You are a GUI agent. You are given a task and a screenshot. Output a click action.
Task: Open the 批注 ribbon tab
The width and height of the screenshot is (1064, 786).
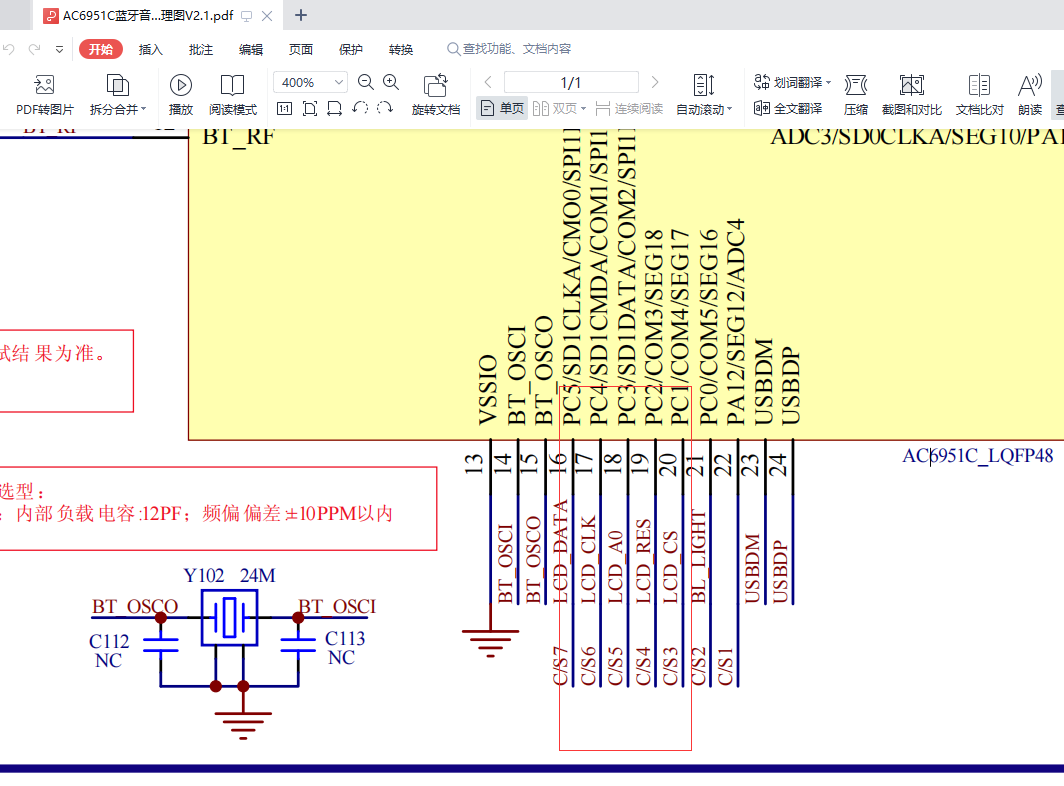(201, 49)
